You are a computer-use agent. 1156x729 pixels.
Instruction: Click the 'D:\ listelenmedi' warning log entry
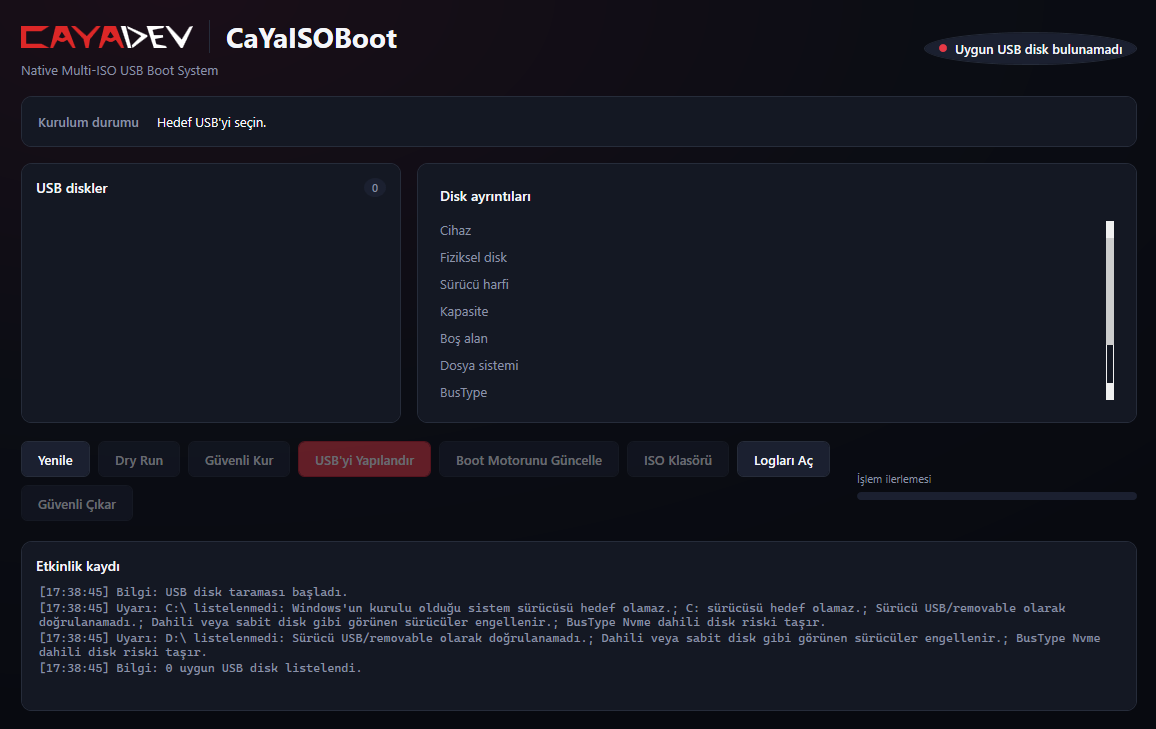569,645
